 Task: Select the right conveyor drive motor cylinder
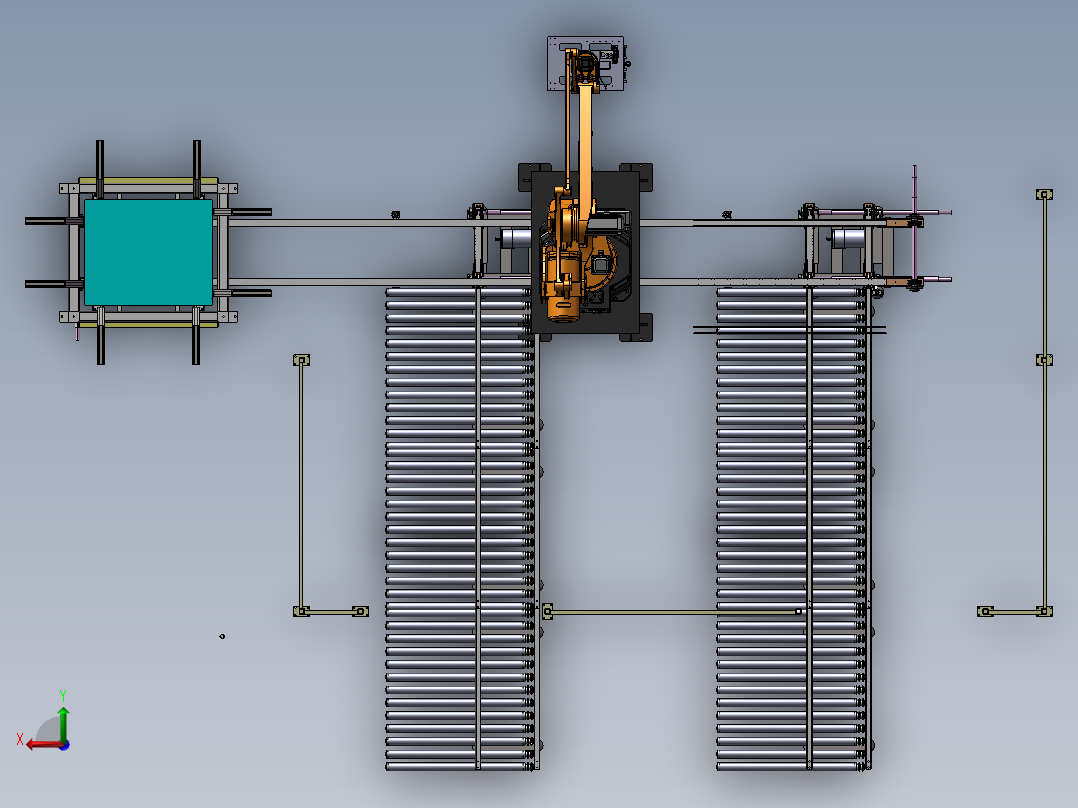pyautogui.click(x=848, y=239)
